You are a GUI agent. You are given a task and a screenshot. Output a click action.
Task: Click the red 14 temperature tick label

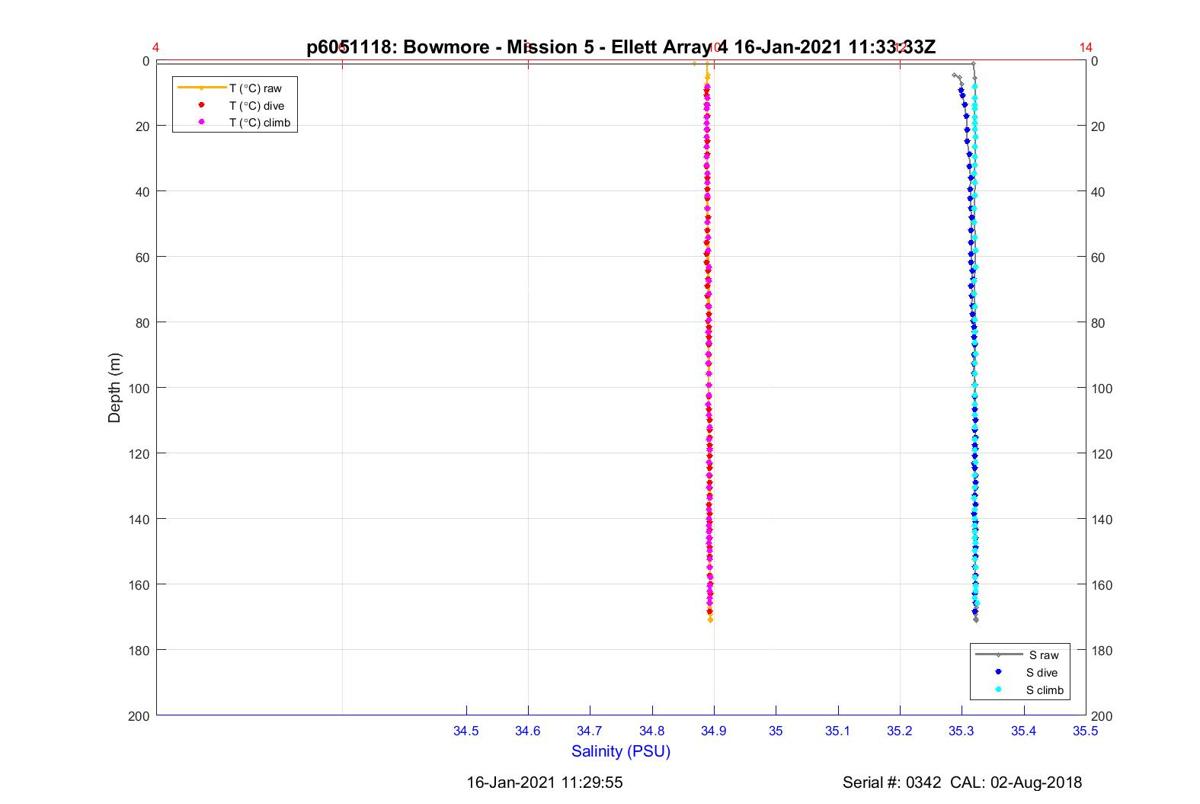[x=1086, y=47]
